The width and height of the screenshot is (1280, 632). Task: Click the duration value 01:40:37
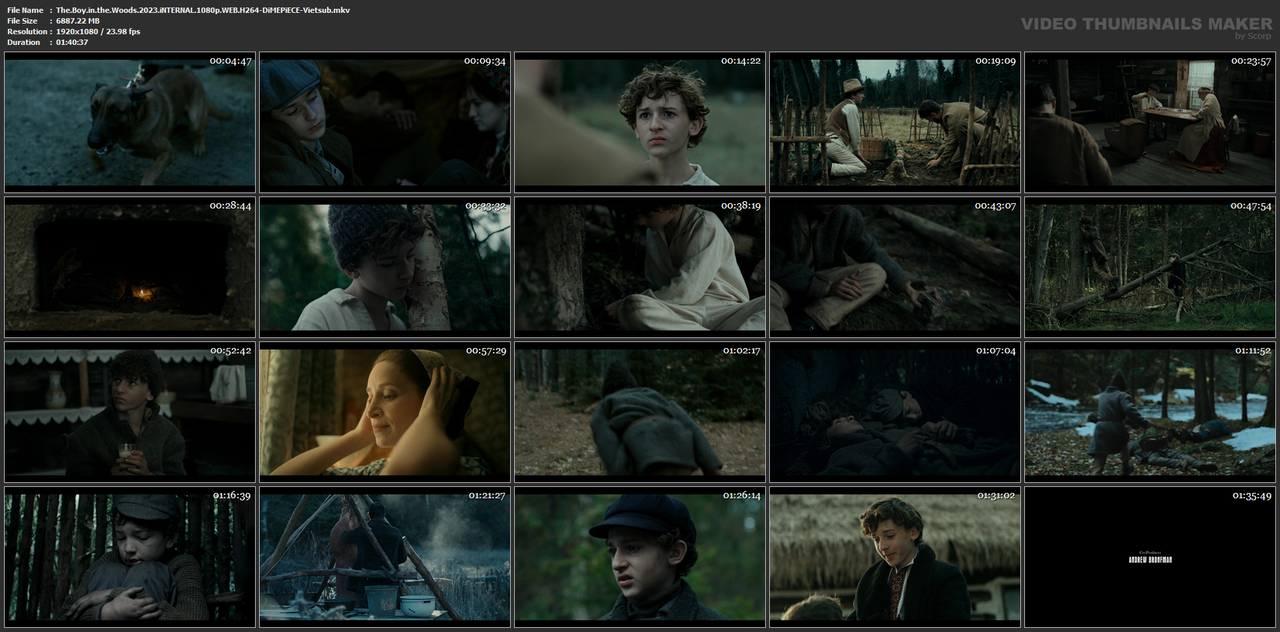(72, 42)
